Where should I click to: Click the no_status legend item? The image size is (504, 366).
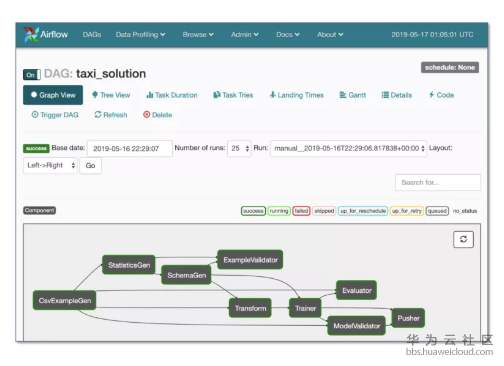[x=465, y=211]
